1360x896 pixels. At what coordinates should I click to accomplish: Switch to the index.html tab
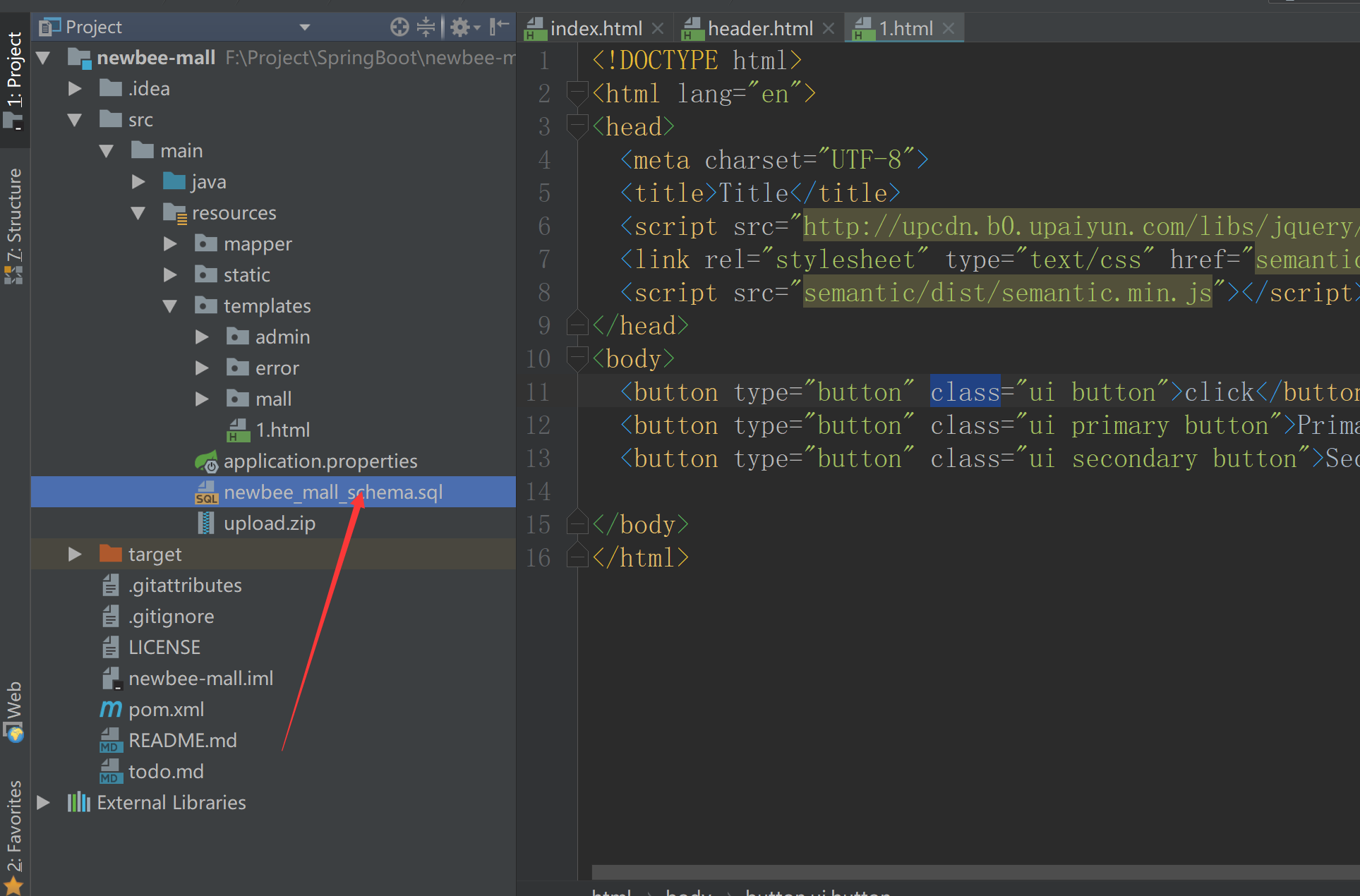[x=595, y=29]
